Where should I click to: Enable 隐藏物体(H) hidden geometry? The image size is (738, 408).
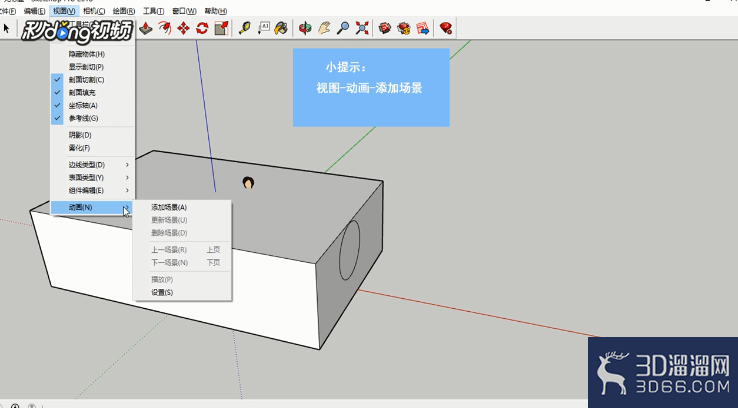pos(92,54)
